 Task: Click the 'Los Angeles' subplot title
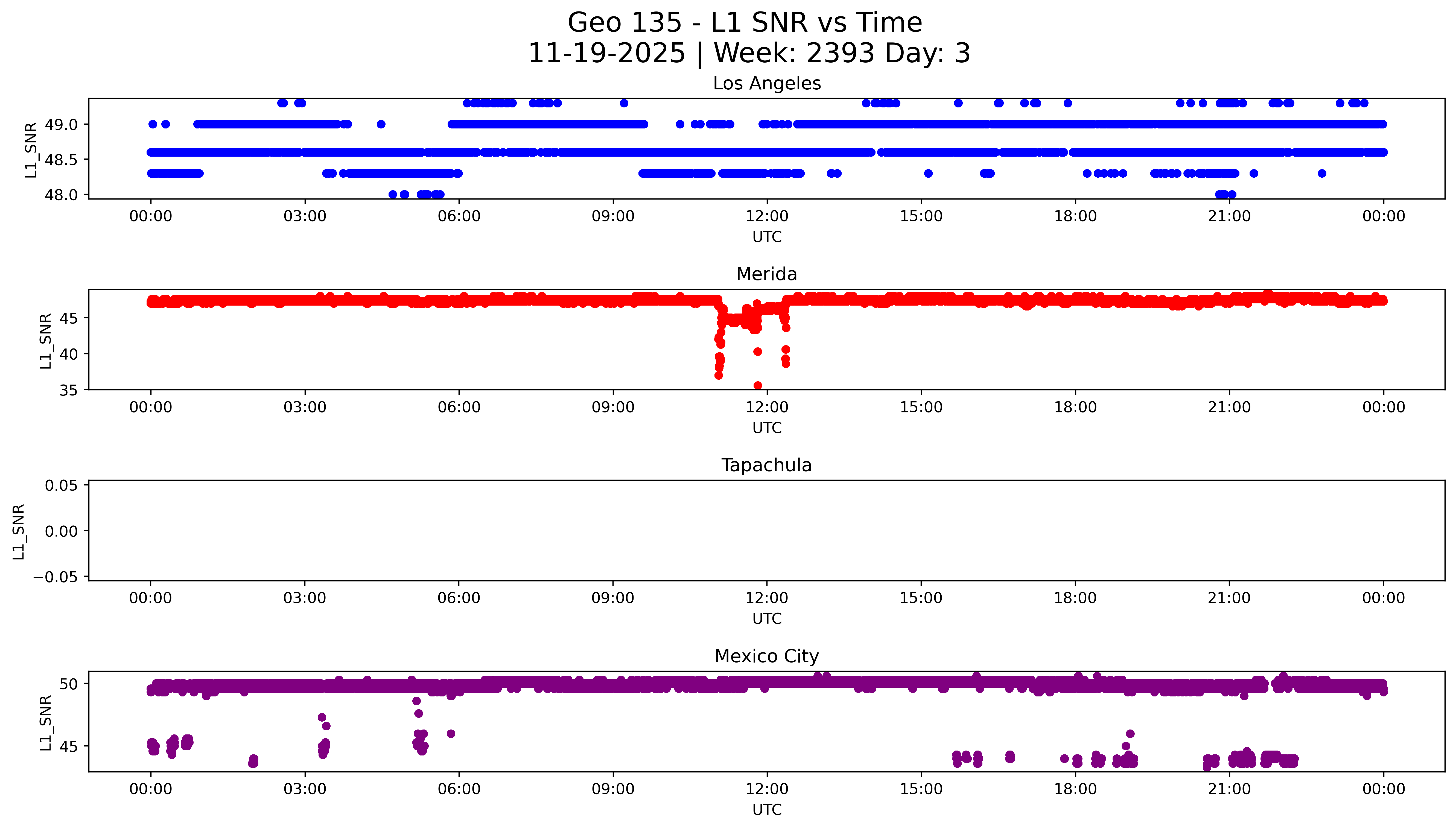tap(766, 84)
